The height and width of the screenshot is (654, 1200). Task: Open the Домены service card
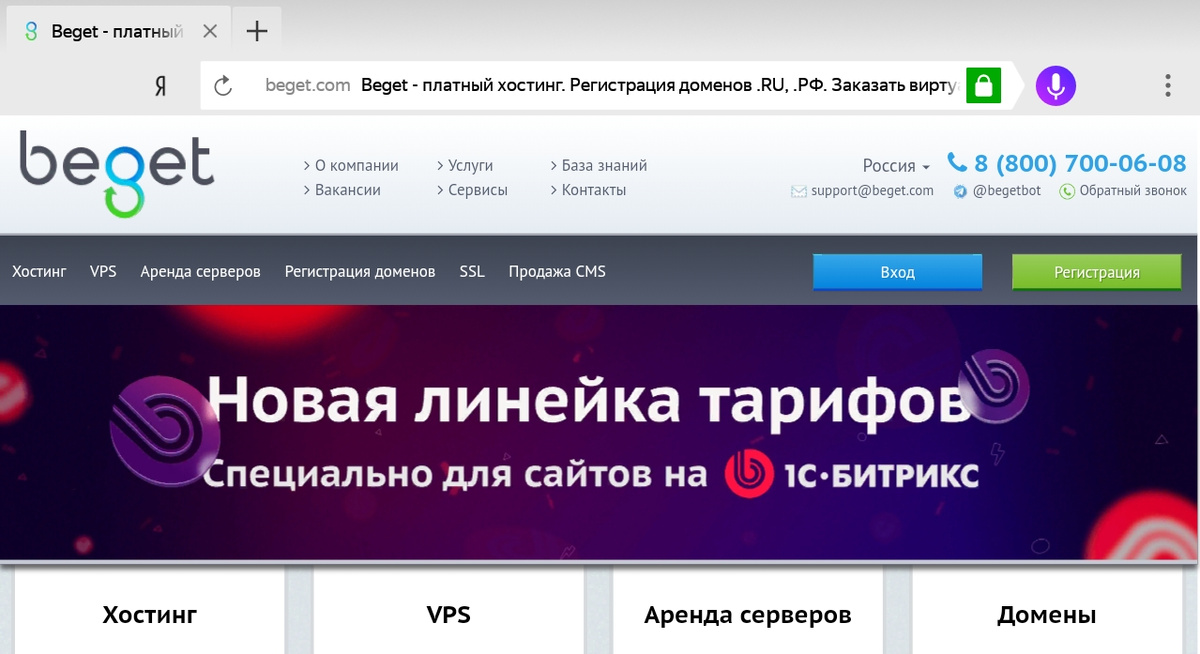click(1047, 612)
